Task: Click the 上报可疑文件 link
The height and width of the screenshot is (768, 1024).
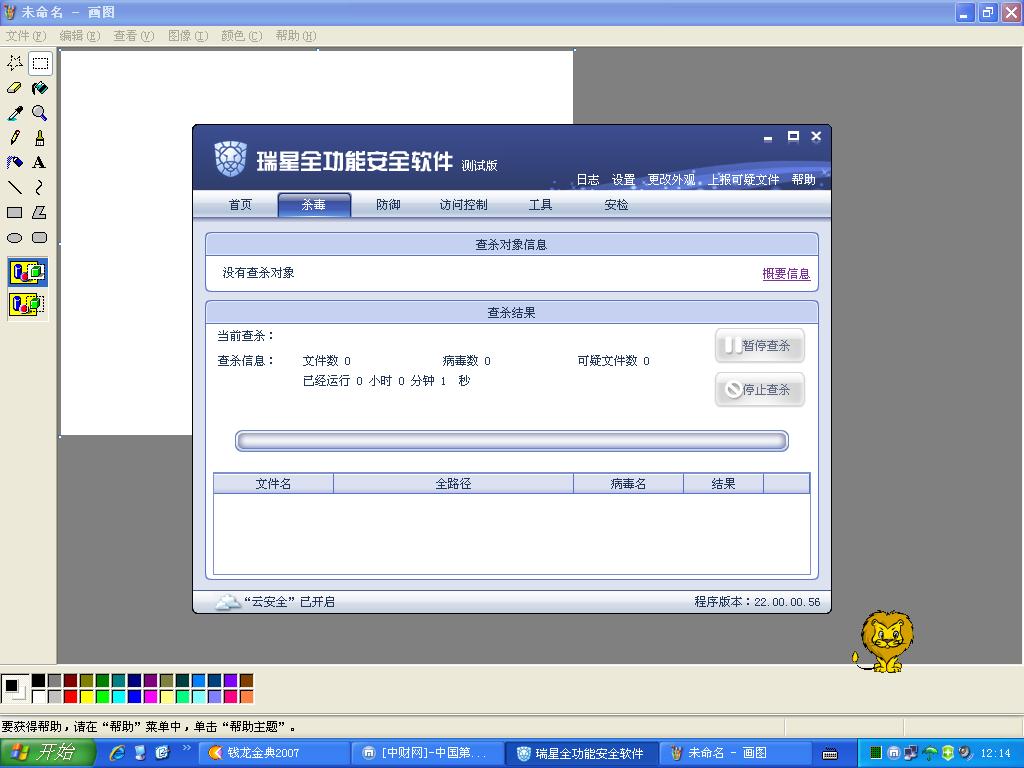Action: (744, 180)
